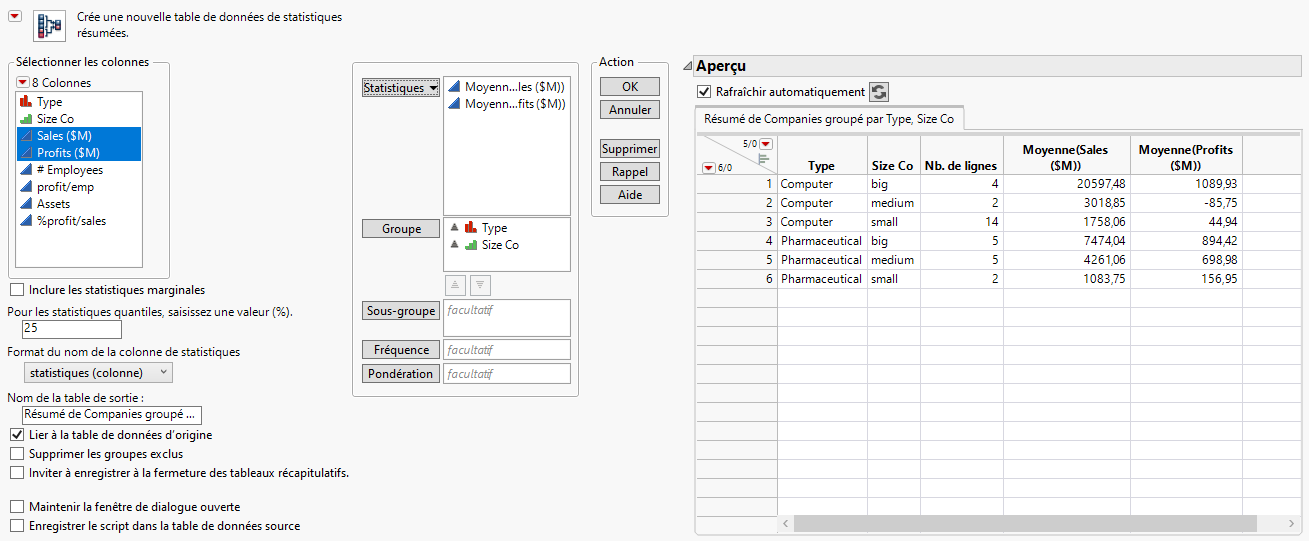Image resolution: width=1309 pixels, height=541 pixels.
Task: Check Inviter à enregistrer à la fermeture
Action: 17,473
